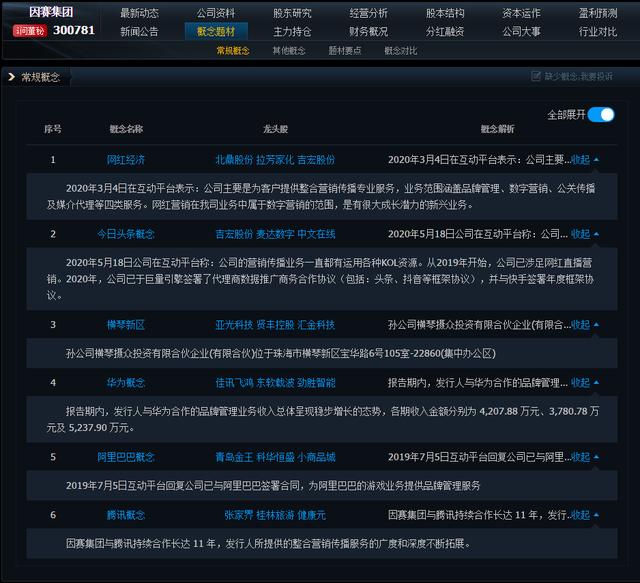
Task: Open the 阿里巴巴概念 concept link
Action: 126,457
